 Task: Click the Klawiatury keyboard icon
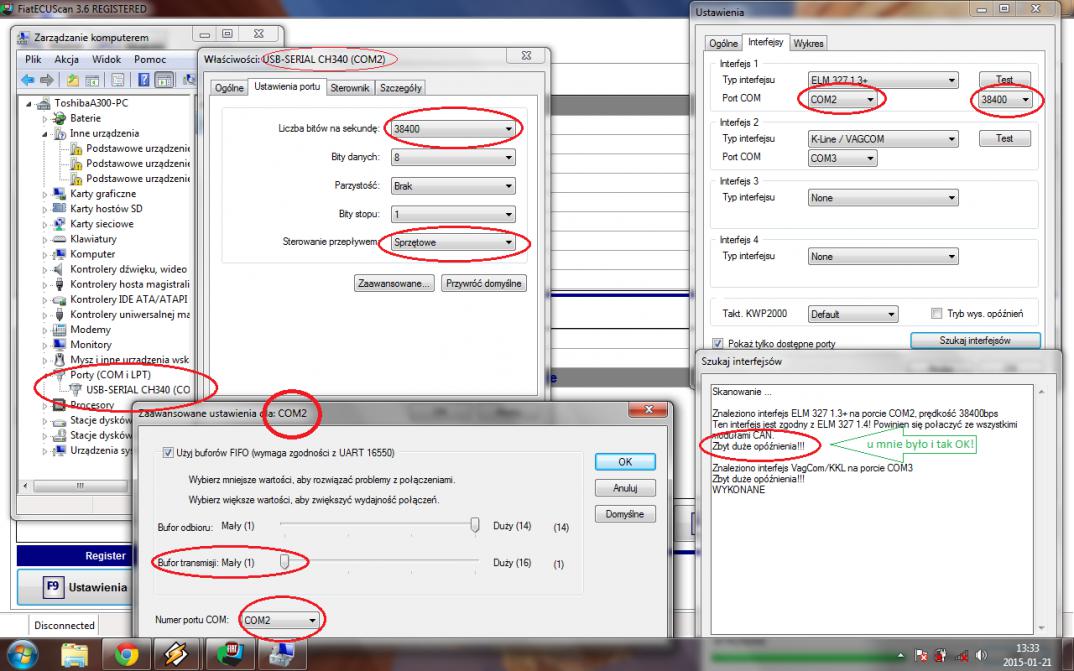pos(60,239)
